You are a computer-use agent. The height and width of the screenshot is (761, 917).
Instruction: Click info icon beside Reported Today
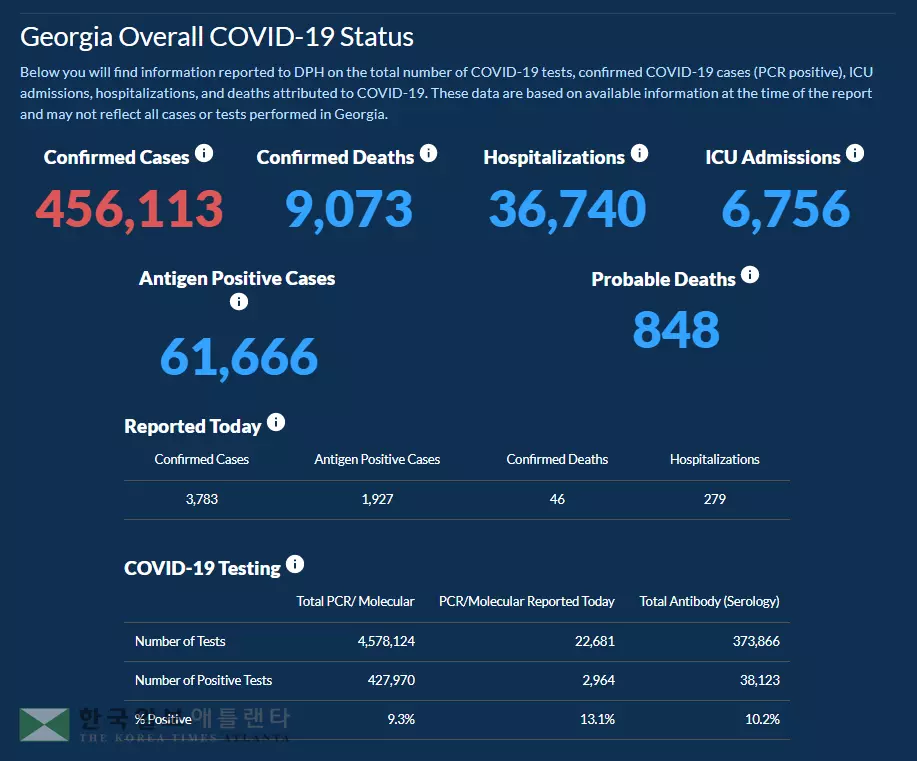point(276,422)
